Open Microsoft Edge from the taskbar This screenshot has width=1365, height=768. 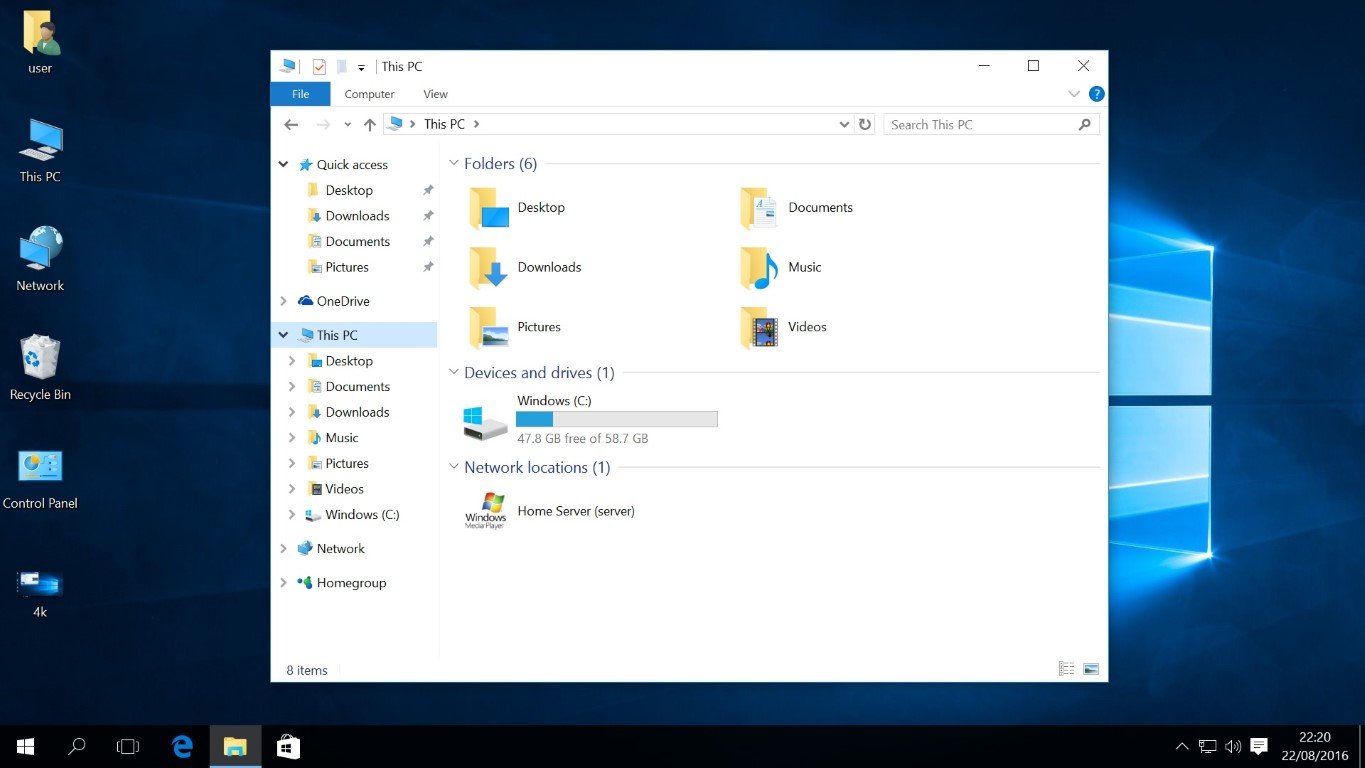coord(182,746)
